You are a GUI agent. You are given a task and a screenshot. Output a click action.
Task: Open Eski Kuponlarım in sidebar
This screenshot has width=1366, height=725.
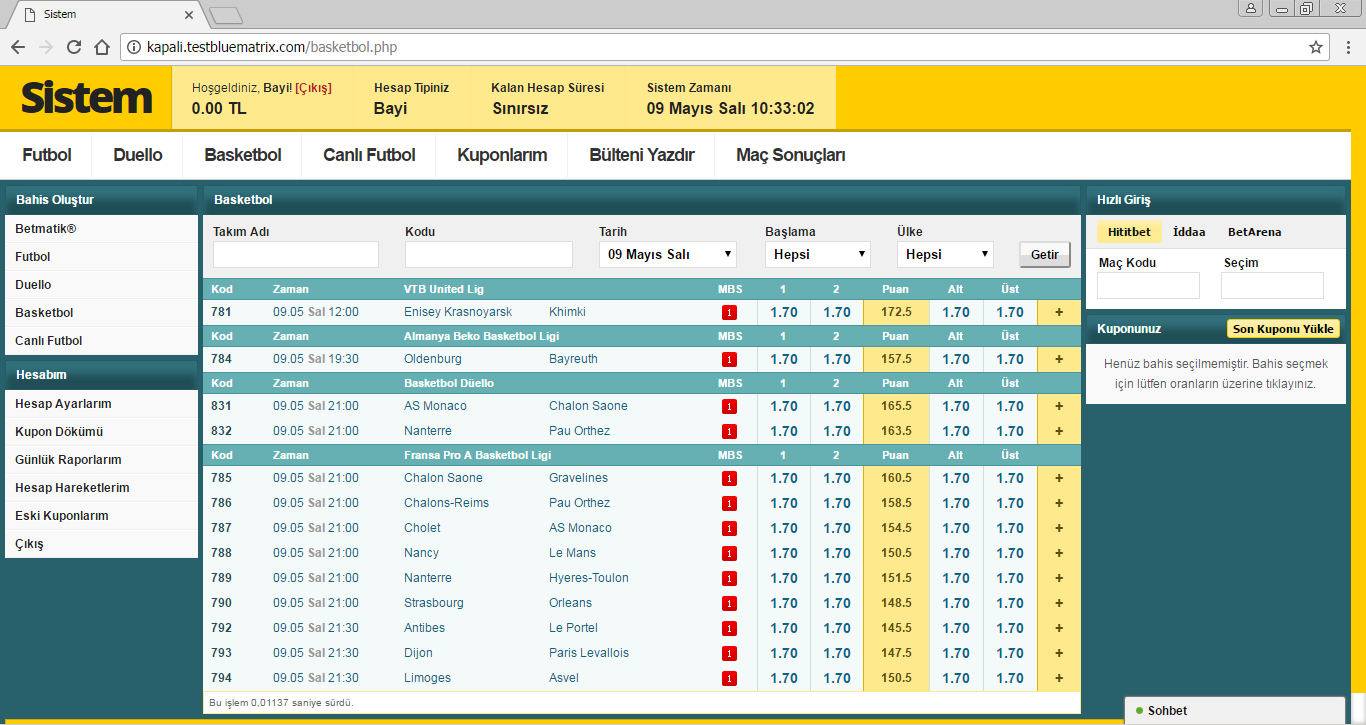(x=101, y=516)
